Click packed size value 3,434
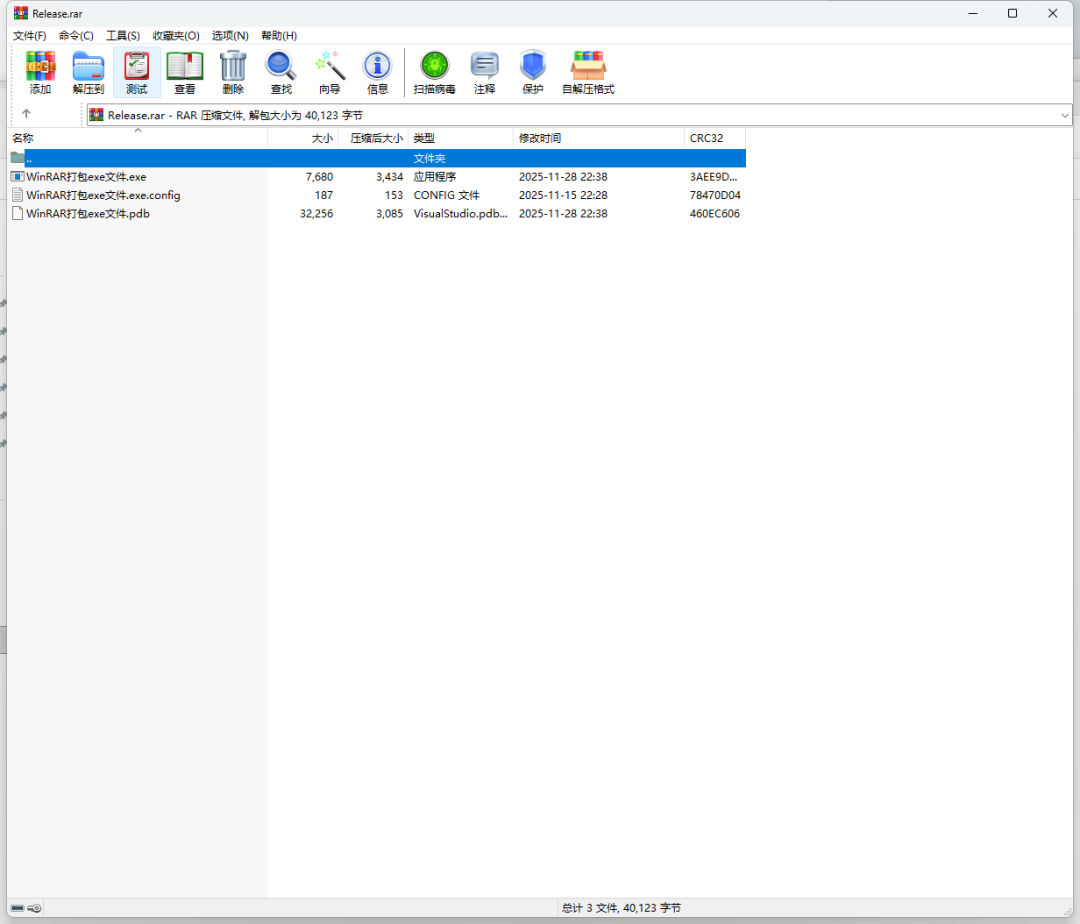This screenshot has height=924, width=1080. coord(389,177)
